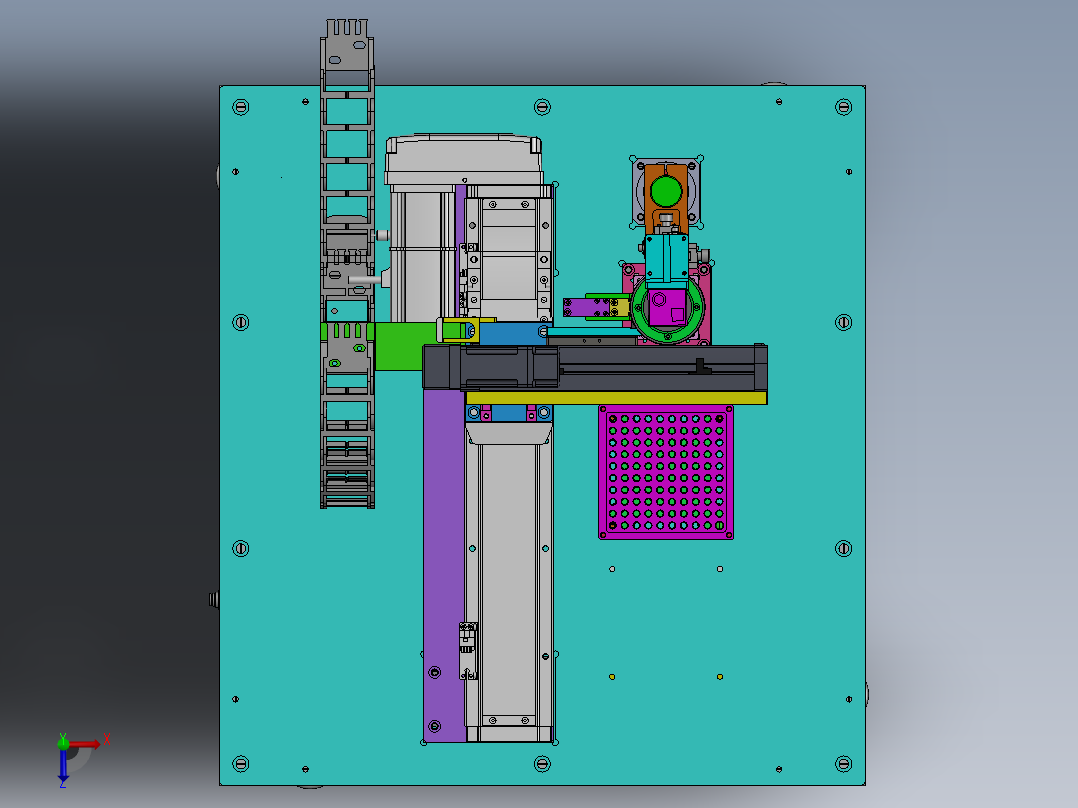
Task: Click the green Y axis sphere of the triad
Action: point(63,743)
